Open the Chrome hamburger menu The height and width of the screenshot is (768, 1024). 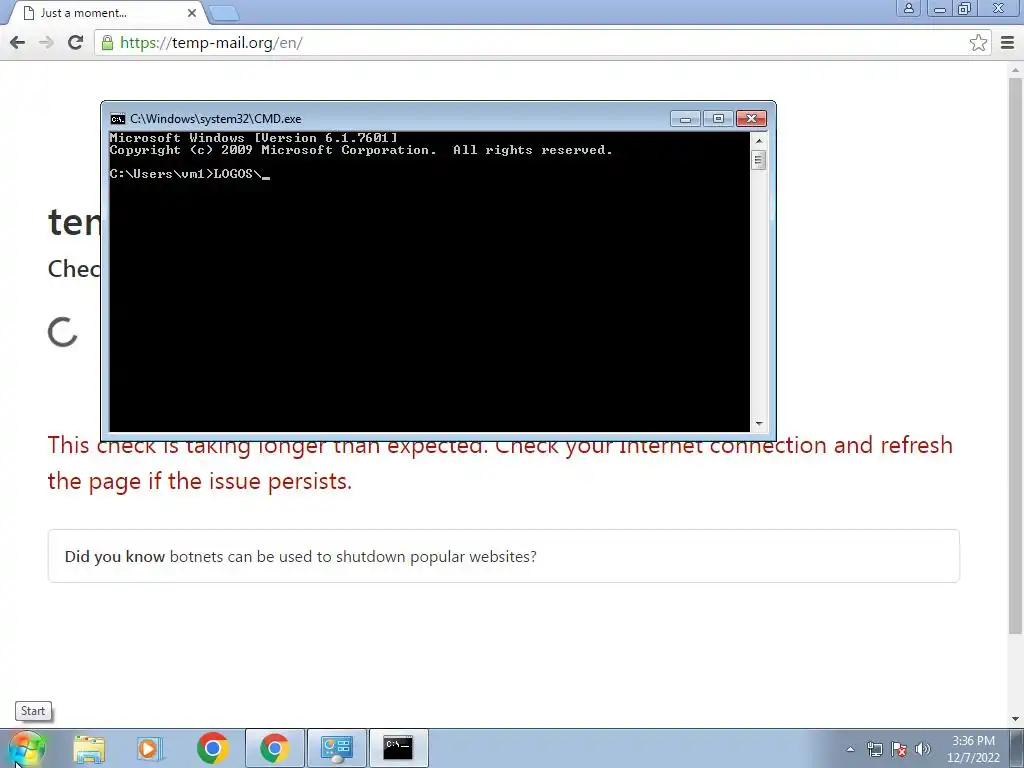(1008, 43)
